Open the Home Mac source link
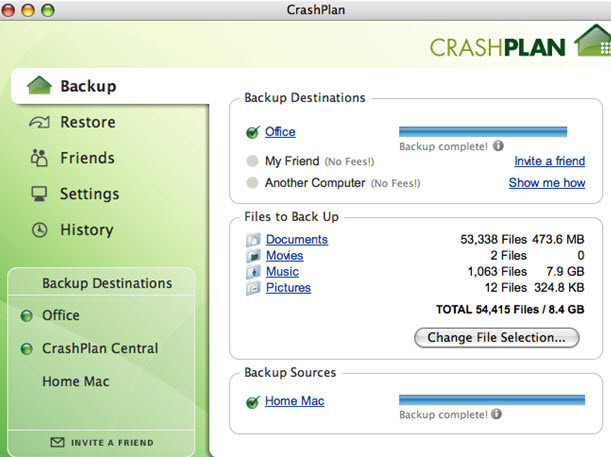Image resolution: width=611 pixels, height=457 pixels. click(x=295, y=401)
